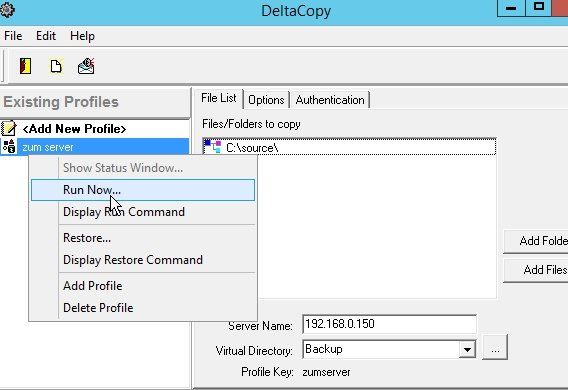Switch to the File List tab

(x=218, y=98)
